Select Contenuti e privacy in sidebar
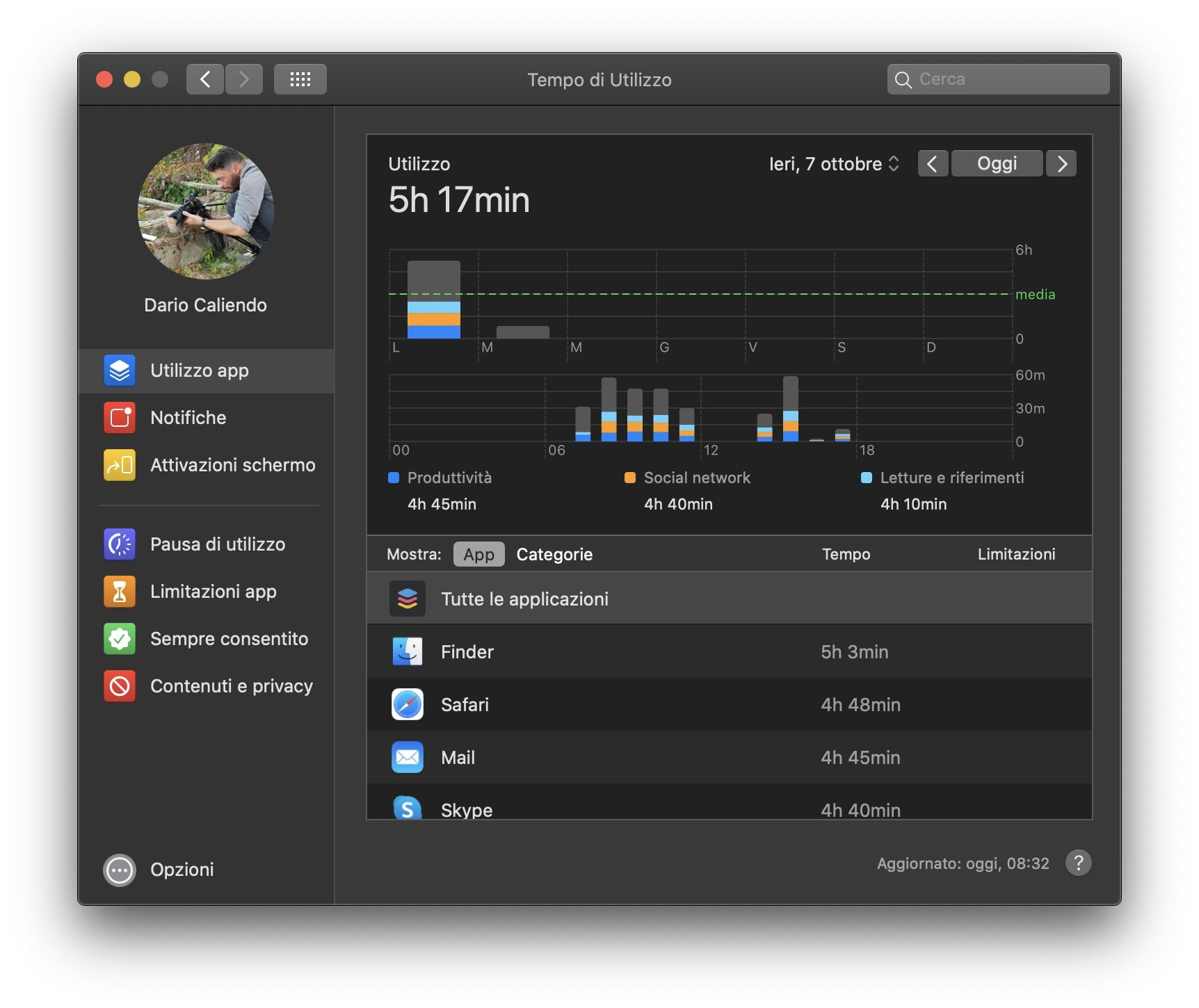 207,686
